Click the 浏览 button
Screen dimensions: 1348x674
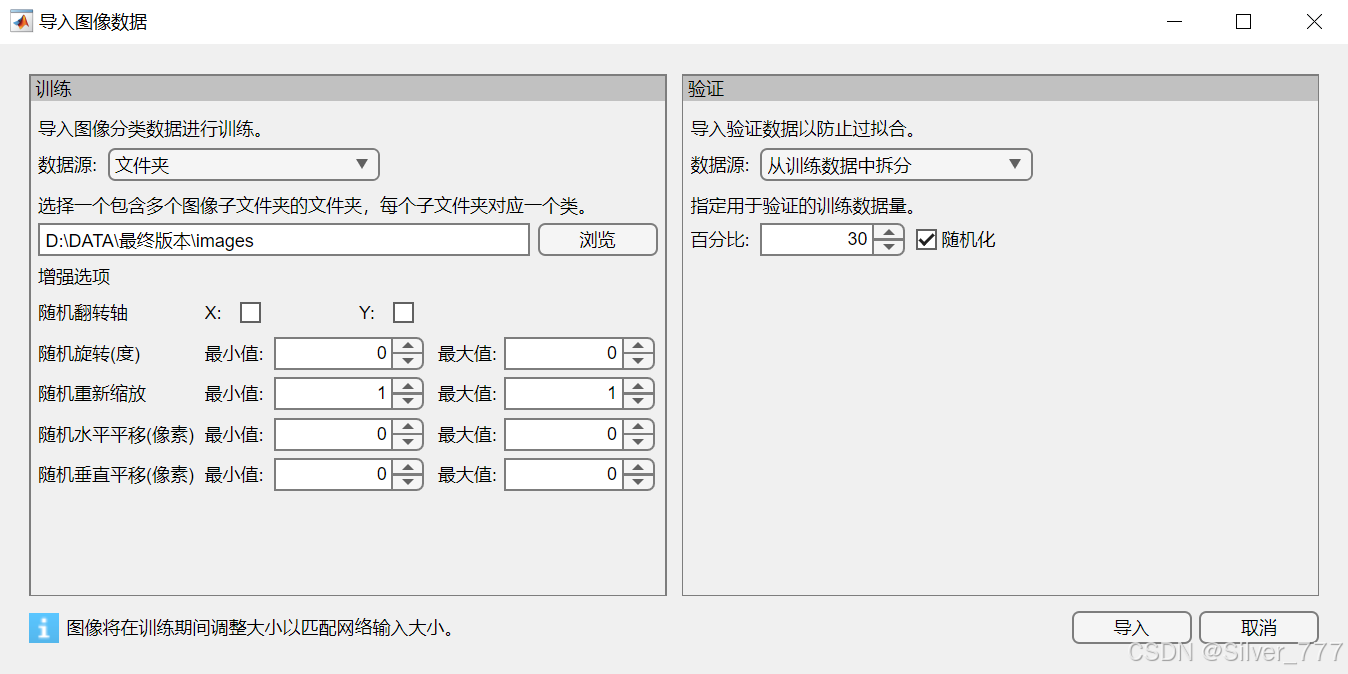click(598, 240)
